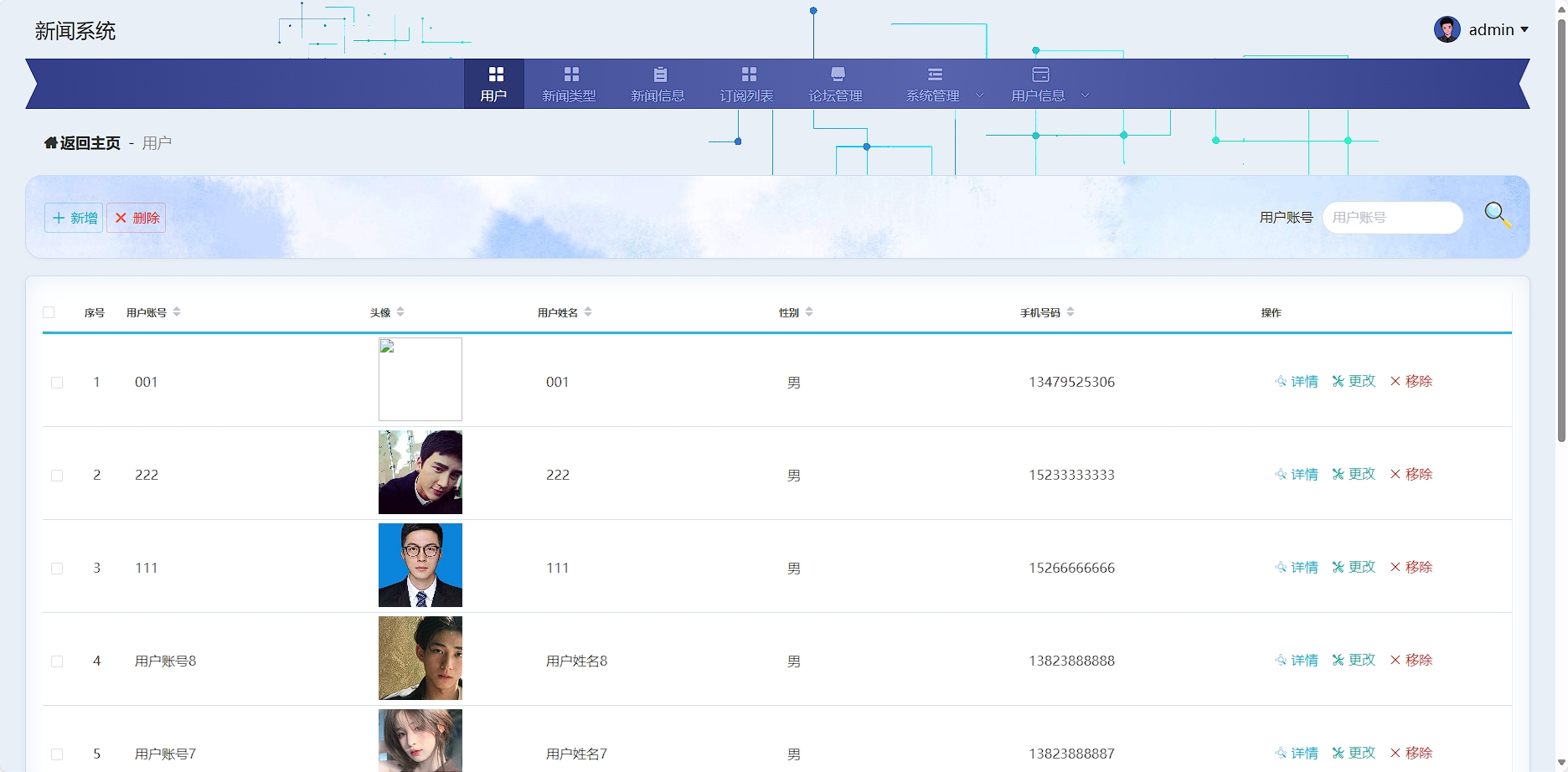1568x772 pixels.
Task: Check the row for user 001
Action: click(x=57, y=383)
